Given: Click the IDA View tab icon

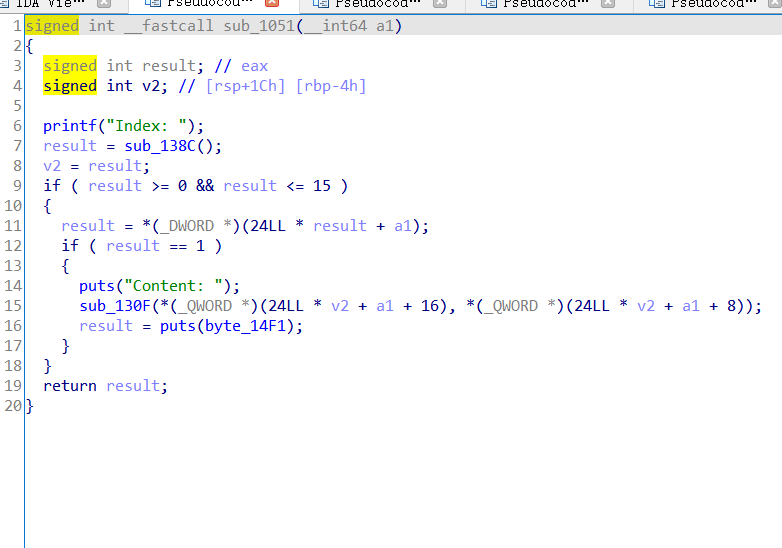Looking at the screenshot, I should click(6, 4).
